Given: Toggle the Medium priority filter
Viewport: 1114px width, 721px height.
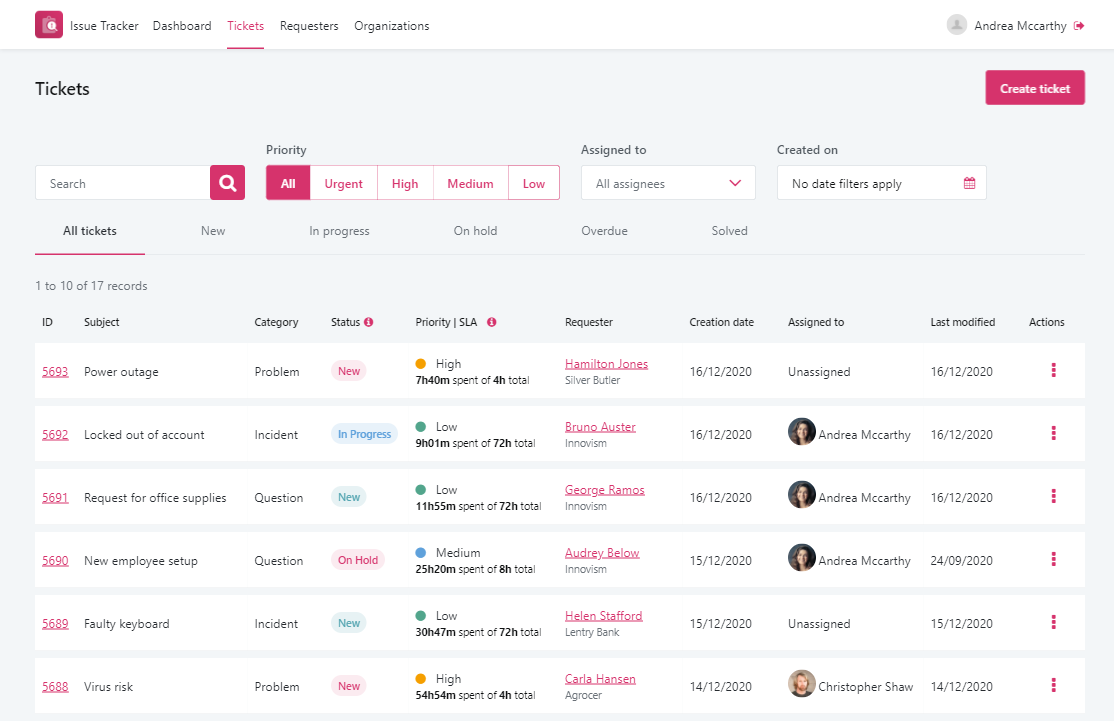Looking at the screenshot, I should coord(470,183).
